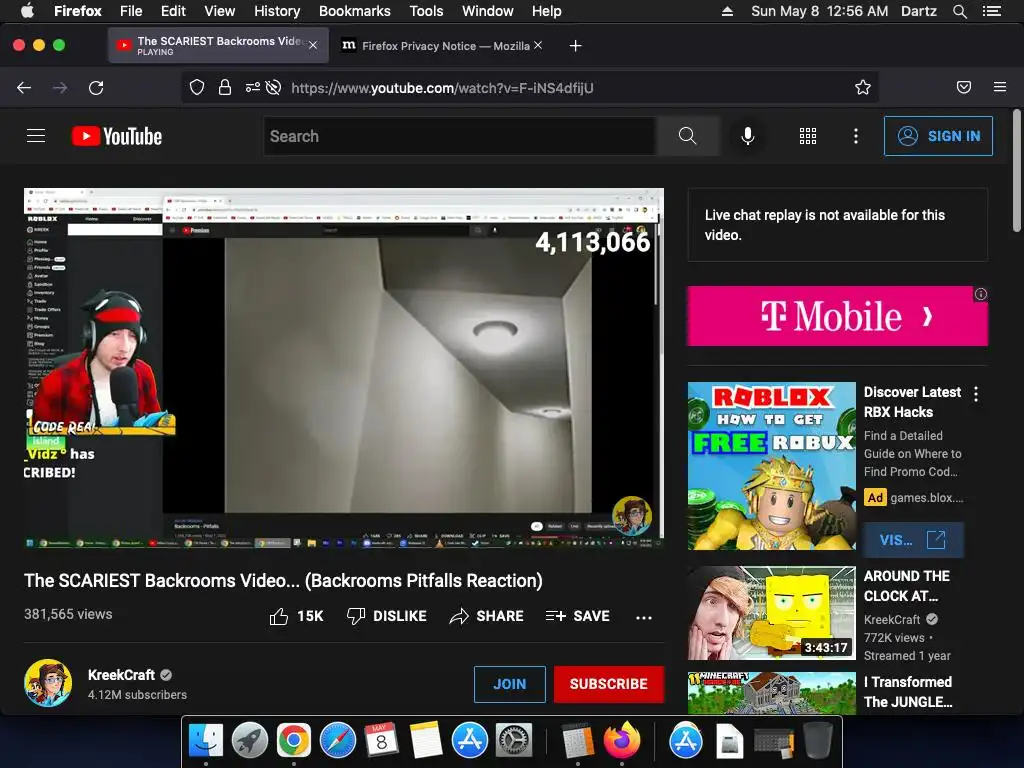The width and height of the screenshot is (1024, 768).
Task: Open a new tab
Action: point(575,46)
